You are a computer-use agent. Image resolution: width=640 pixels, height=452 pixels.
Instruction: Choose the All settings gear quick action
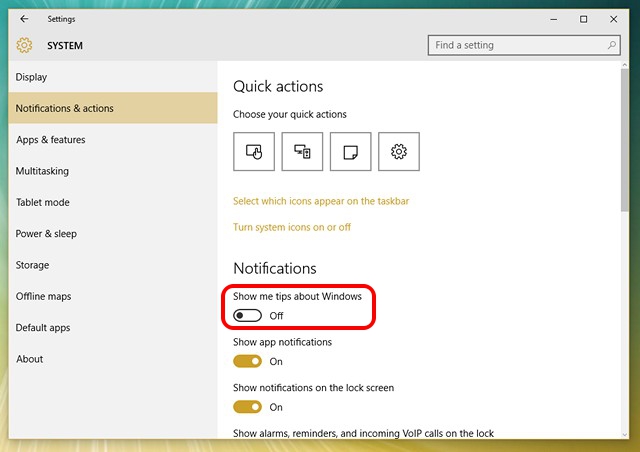[x=399, y=151]
